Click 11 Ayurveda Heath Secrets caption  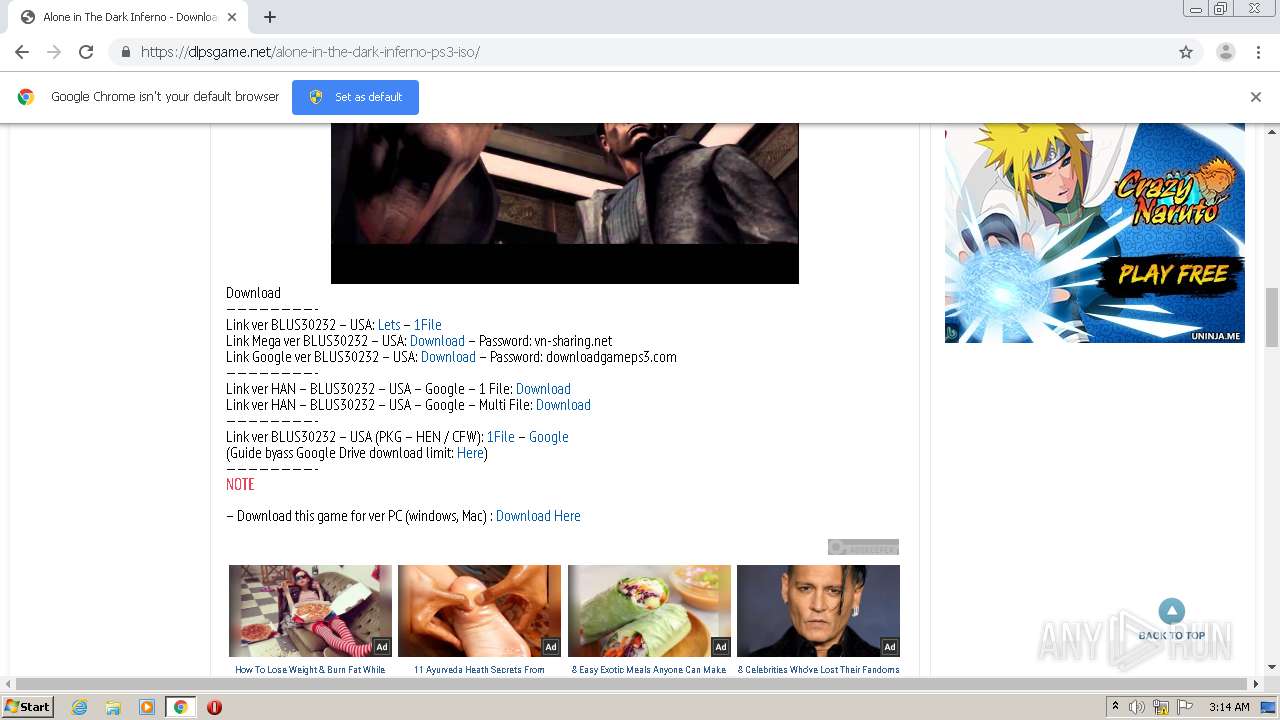479,670
